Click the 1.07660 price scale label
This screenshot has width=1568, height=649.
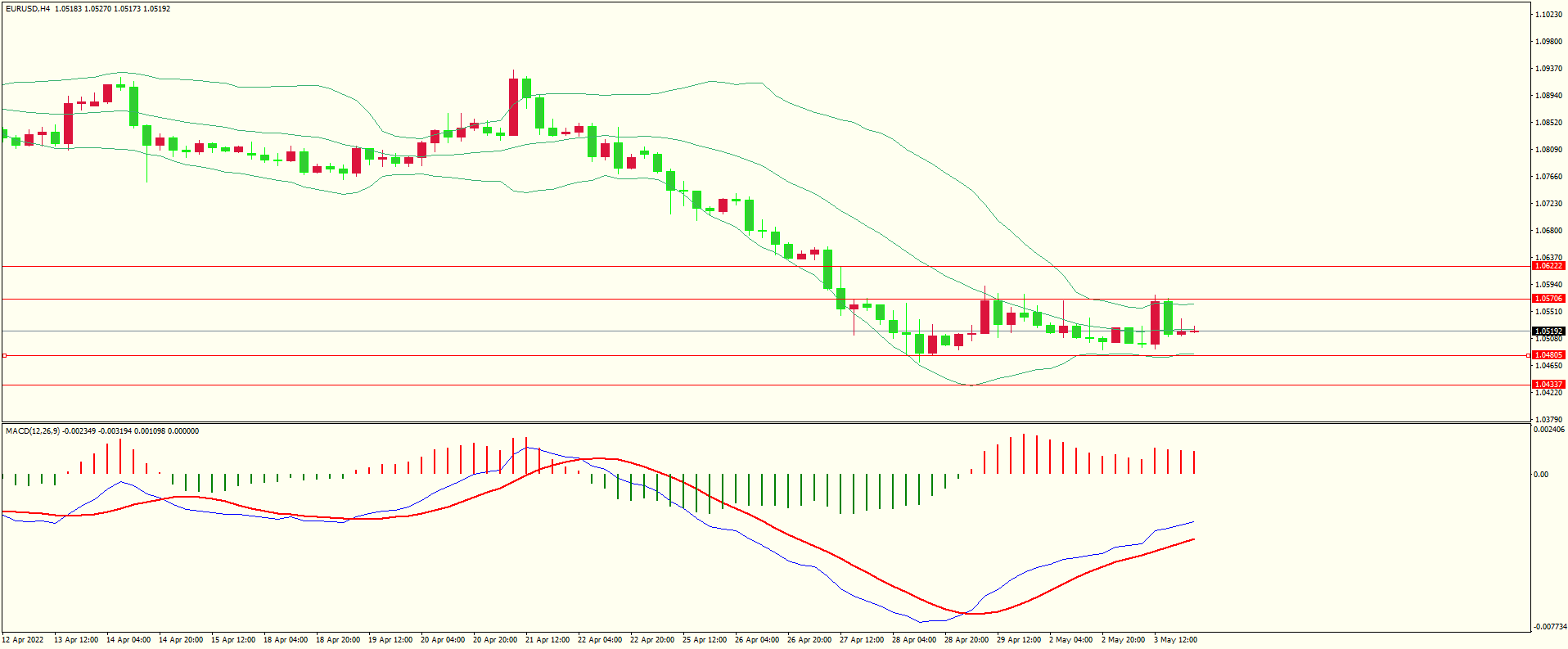click(x=1549, y=177)
